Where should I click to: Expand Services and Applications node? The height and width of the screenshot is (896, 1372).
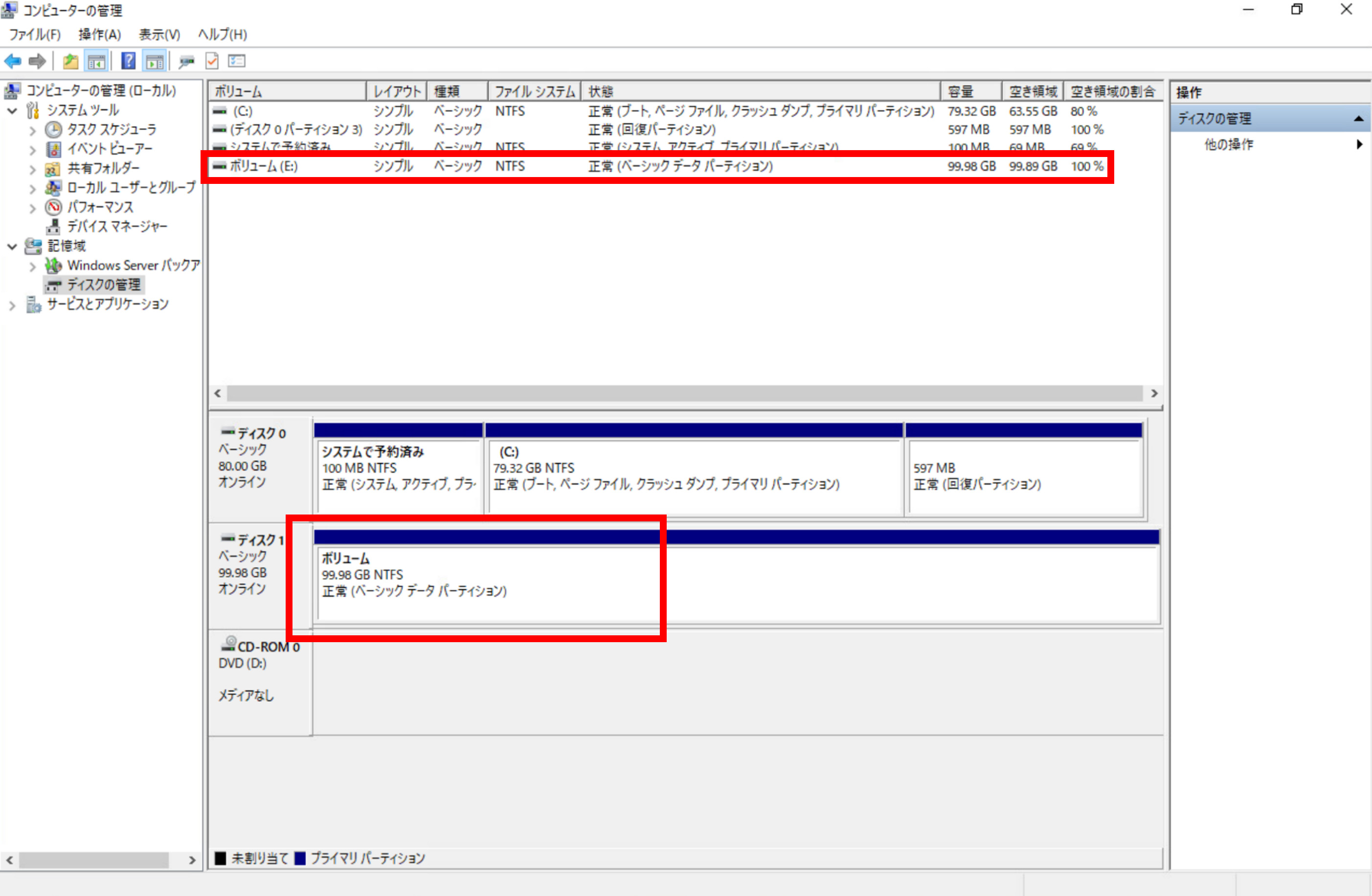pos(12,306)
